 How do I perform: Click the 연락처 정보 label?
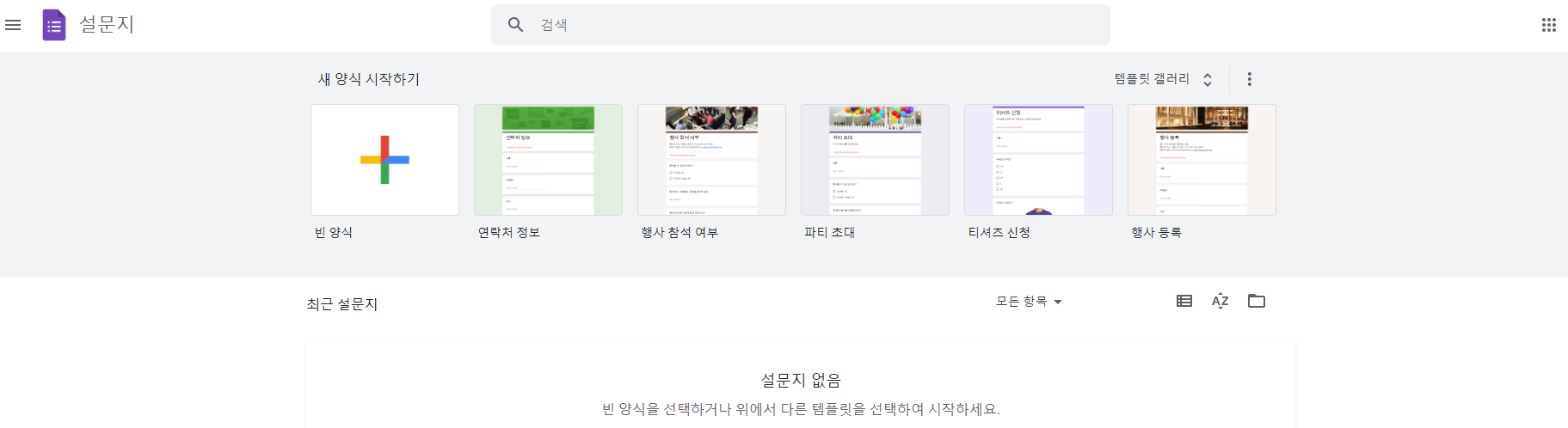click(x=509, y=233)
